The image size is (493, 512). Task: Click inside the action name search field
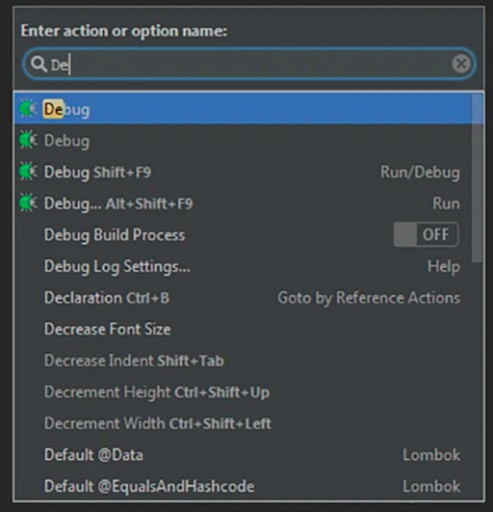coord(249,64)
